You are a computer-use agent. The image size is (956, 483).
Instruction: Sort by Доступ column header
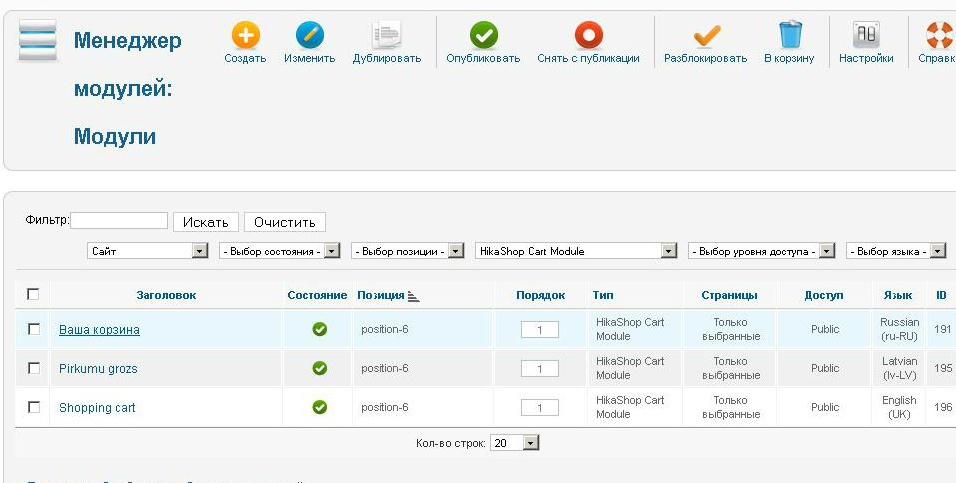pyautogui.click(x=824, y=295)
